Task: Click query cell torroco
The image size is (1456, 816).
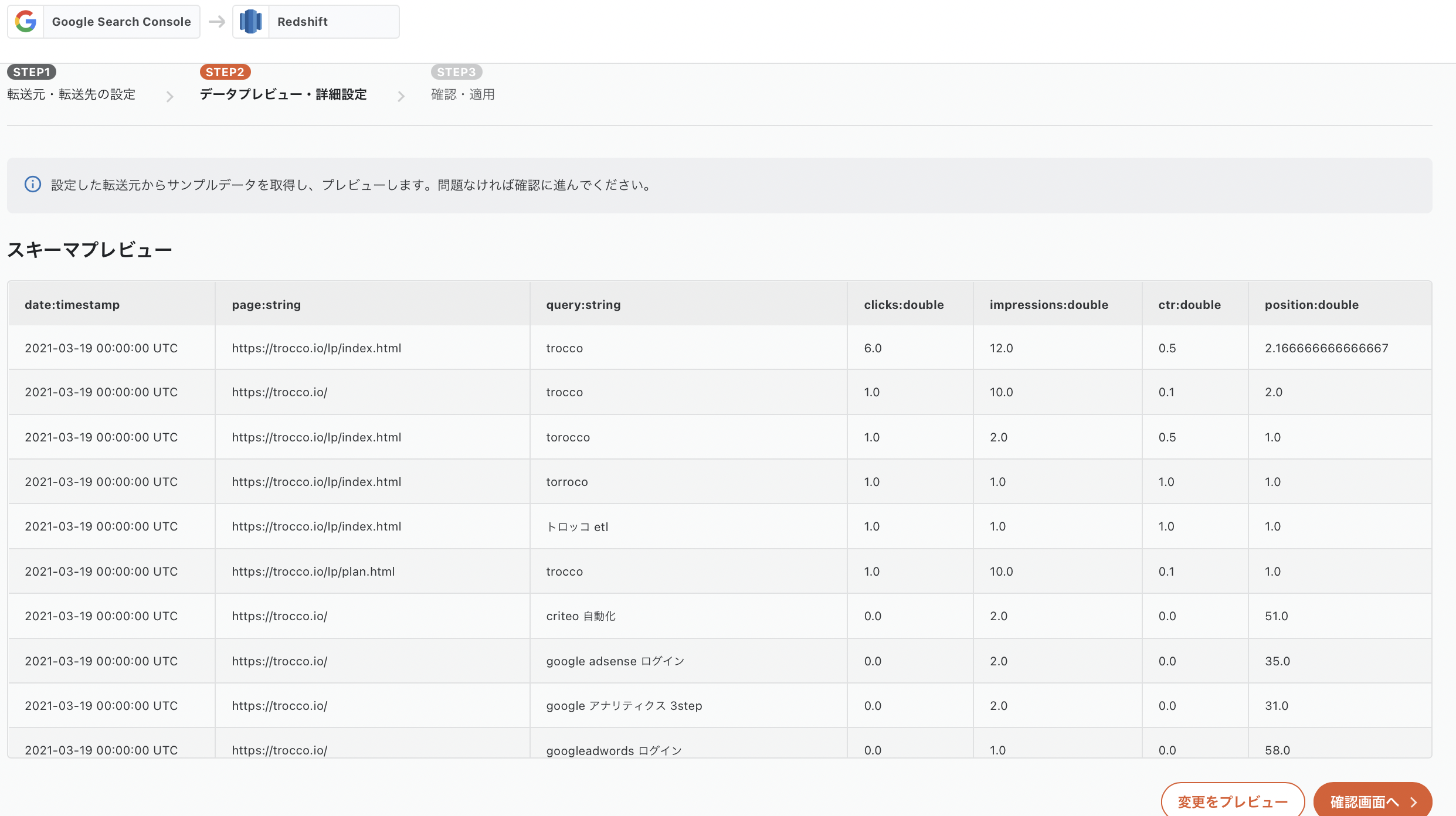Action: (567, 482)
